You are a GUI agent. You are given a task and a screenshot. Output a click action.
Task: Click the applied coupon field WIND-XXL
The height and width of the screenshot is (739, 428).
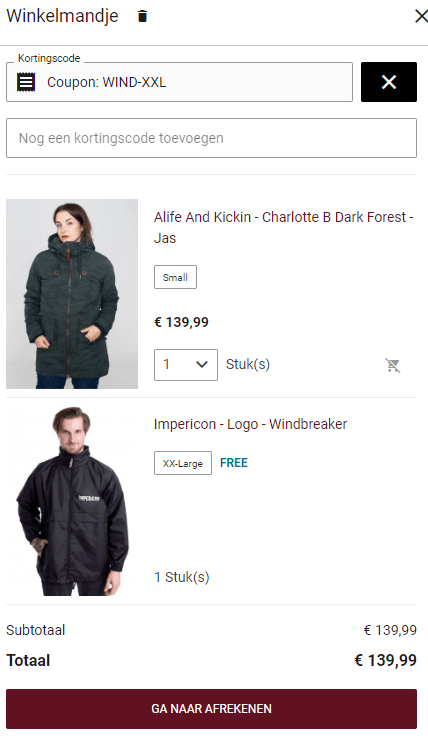(179, 82)
